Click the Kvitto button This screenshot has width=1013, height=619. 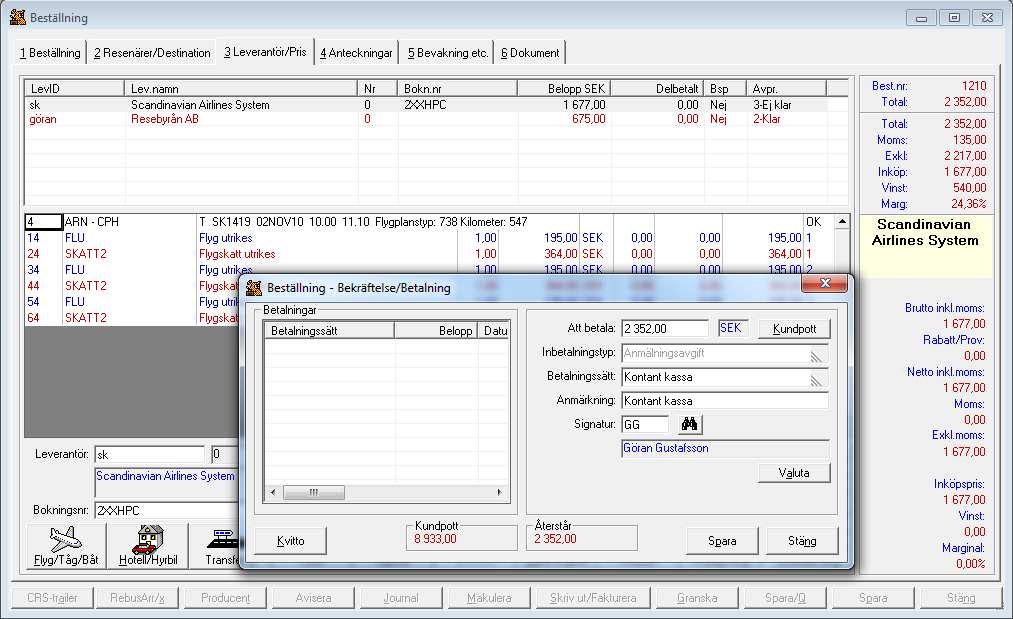click(x=291, y=541)
